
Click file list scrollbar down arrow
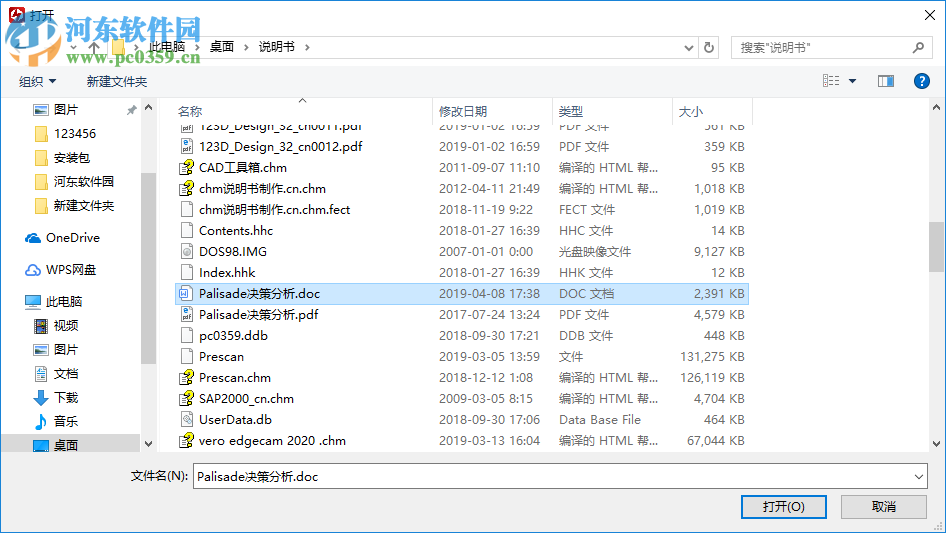coord(936,444)
